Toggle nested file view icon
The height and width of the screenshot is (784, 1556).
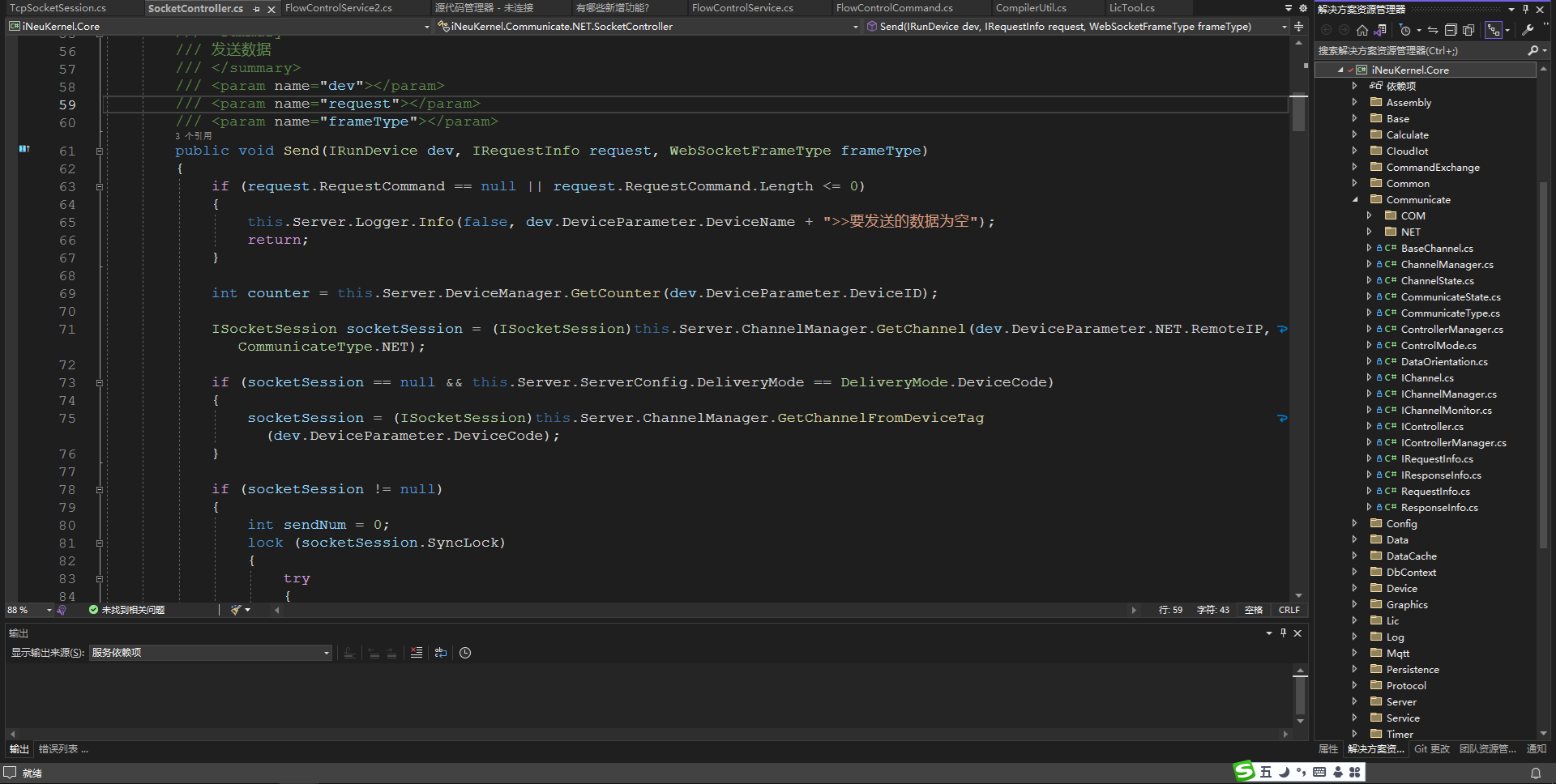point(1494,30)
